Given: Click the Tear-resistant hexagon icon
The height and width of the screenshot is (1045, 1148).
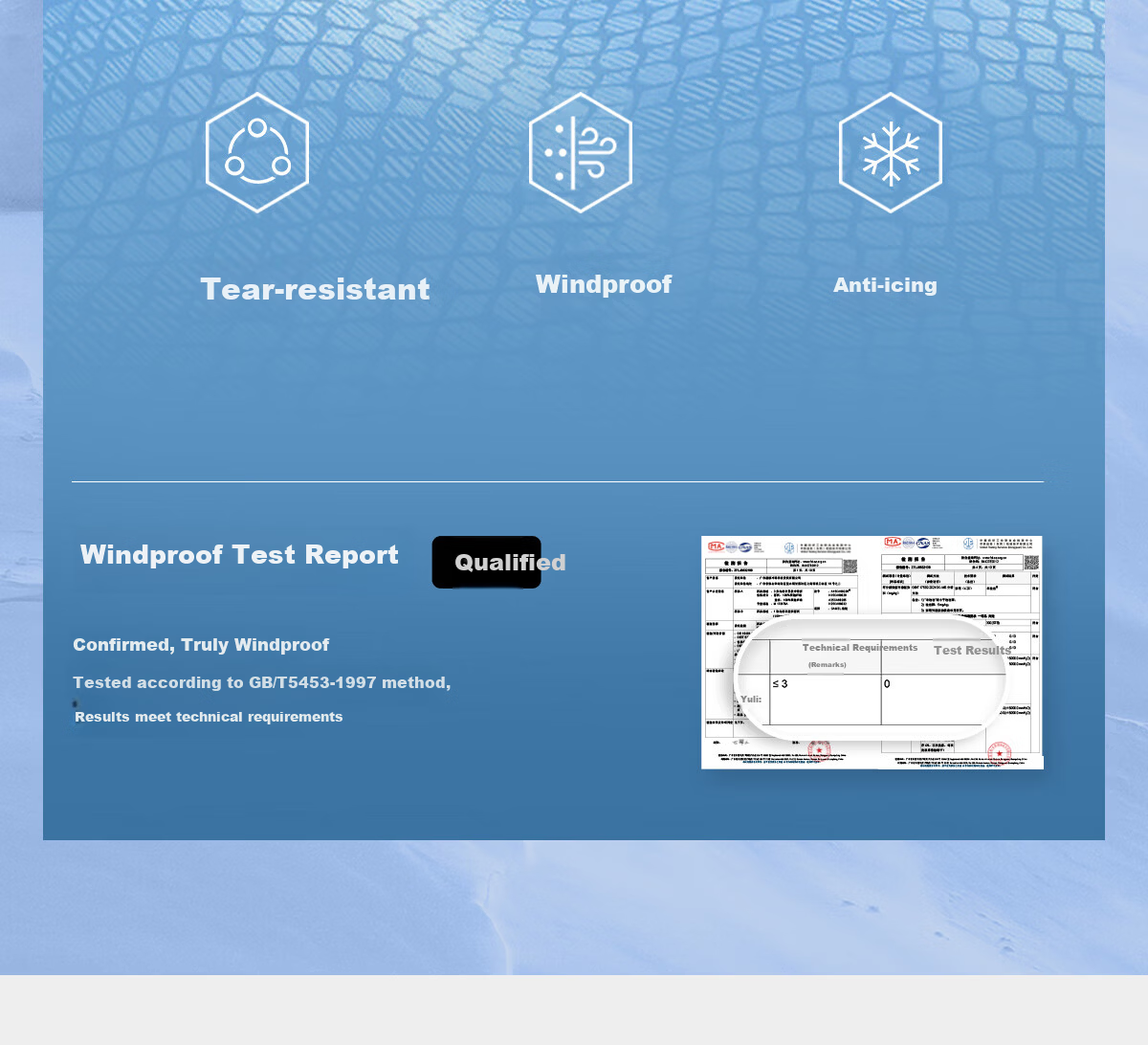Looking at the screenshot, I should (257, 153).
